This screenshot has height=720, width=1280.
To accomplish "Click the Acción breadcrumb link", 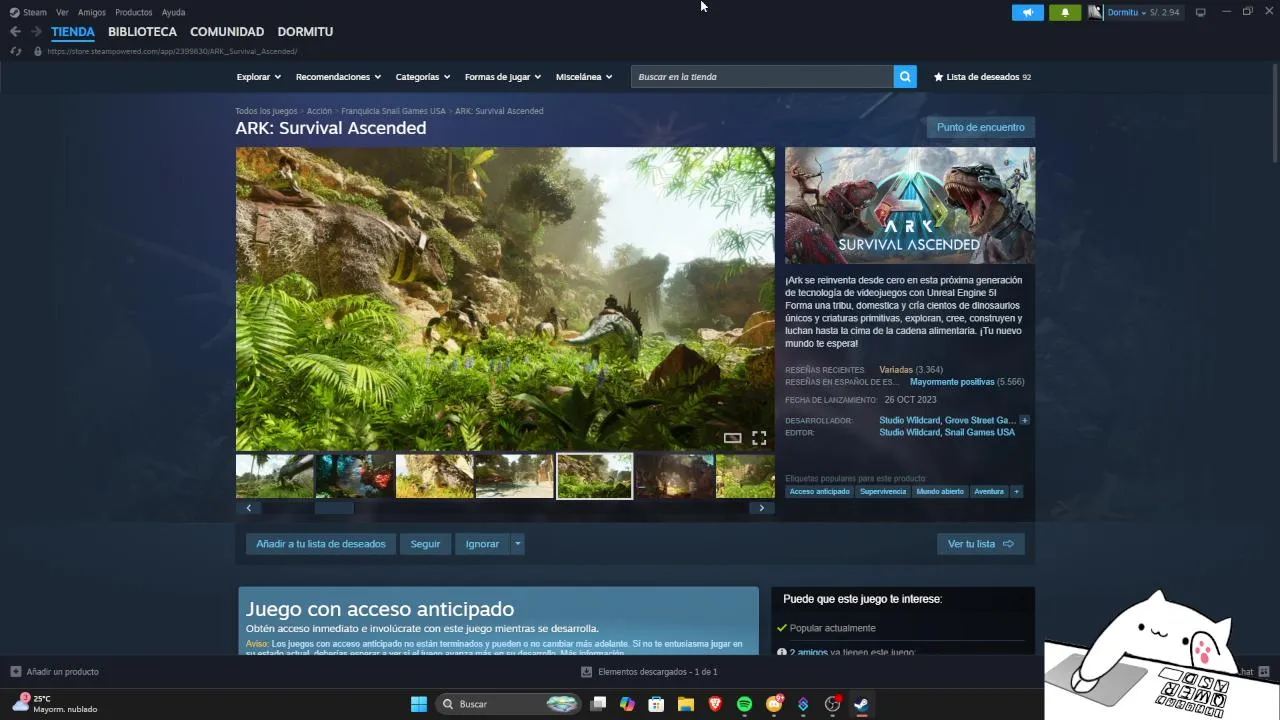I will 319,111.
